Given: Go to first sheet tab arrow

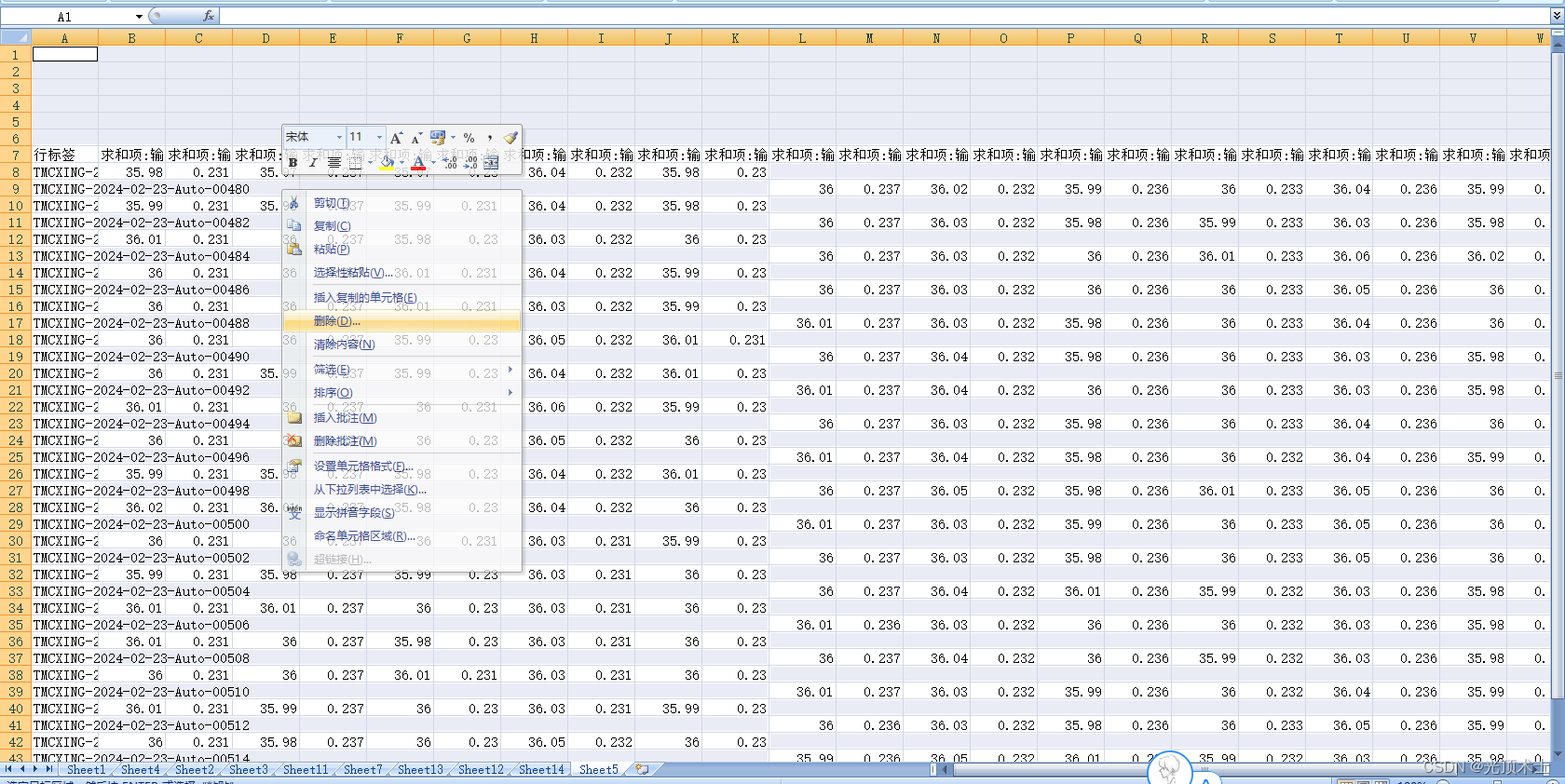Looking at the screenshot, I should pos(8,769).
